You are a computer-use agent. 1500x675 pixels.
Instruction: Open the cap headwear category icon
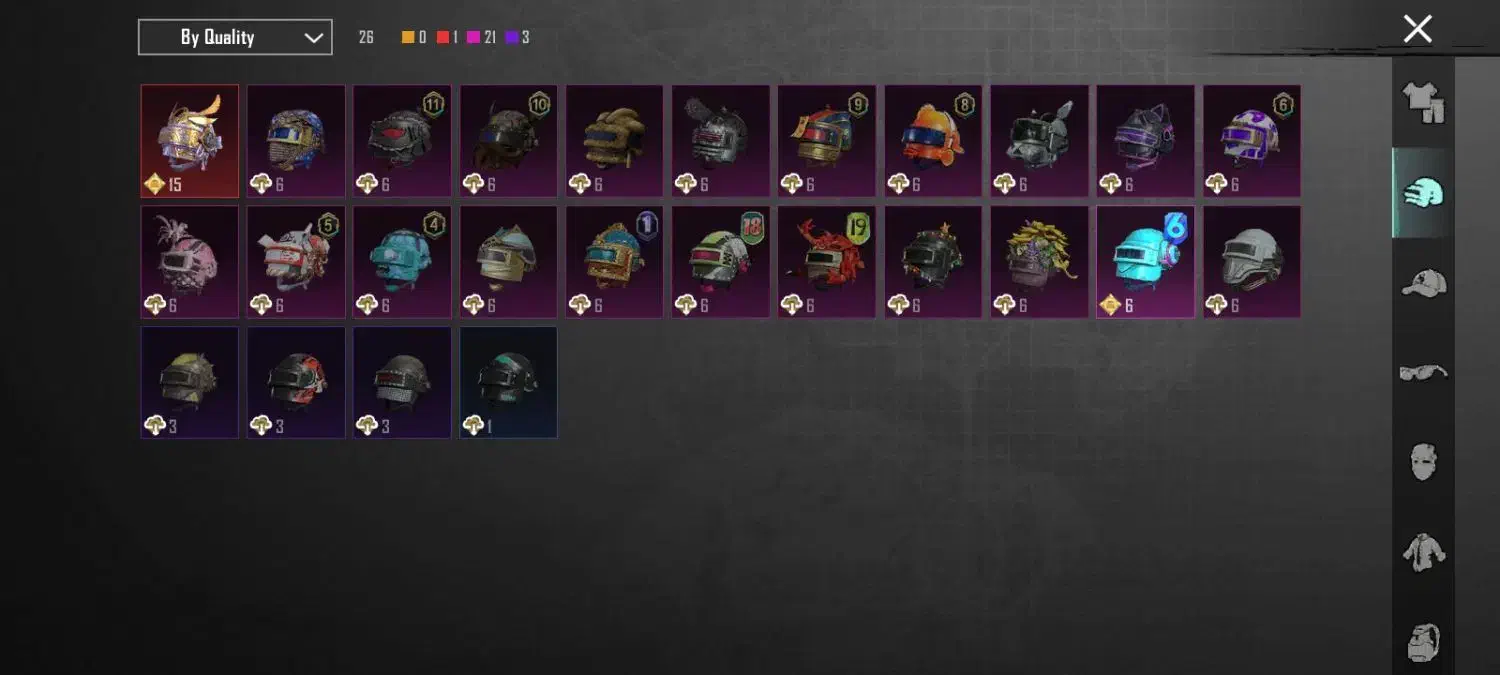point(1423,283)
